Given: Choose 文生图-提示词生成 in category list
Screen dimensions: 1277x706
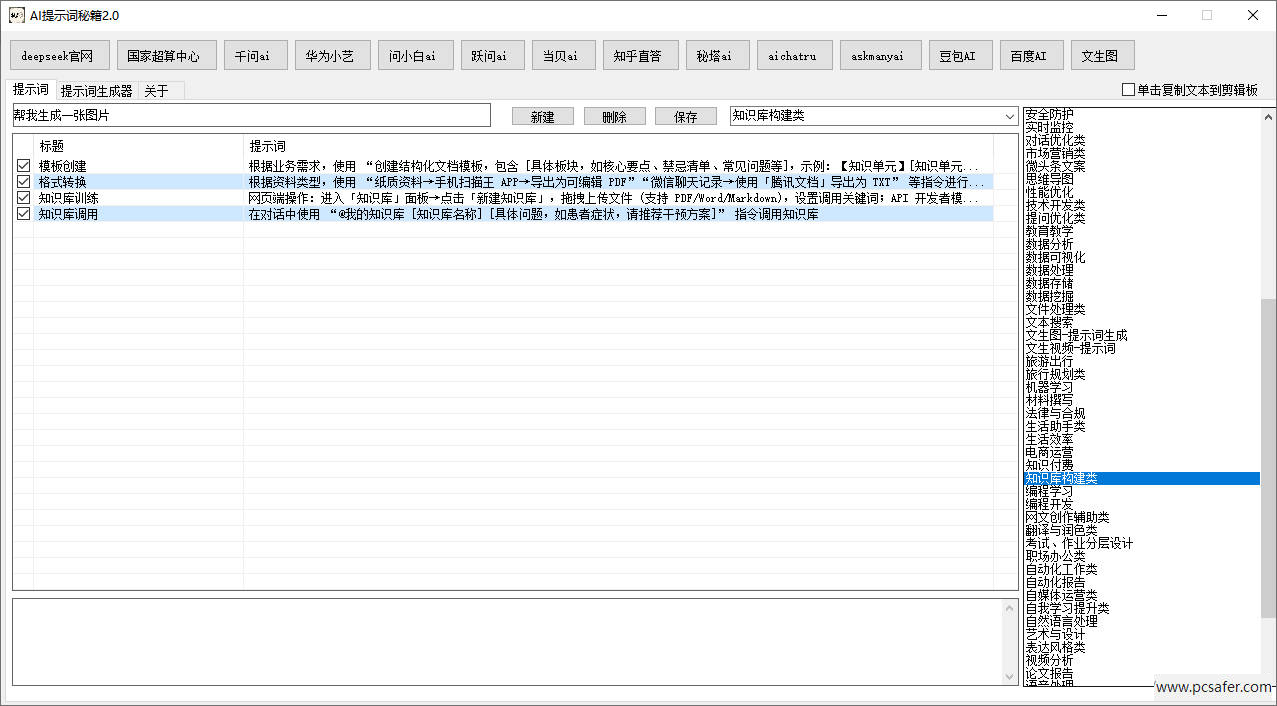Looking at the screenshot, I should pos(1076,336).
